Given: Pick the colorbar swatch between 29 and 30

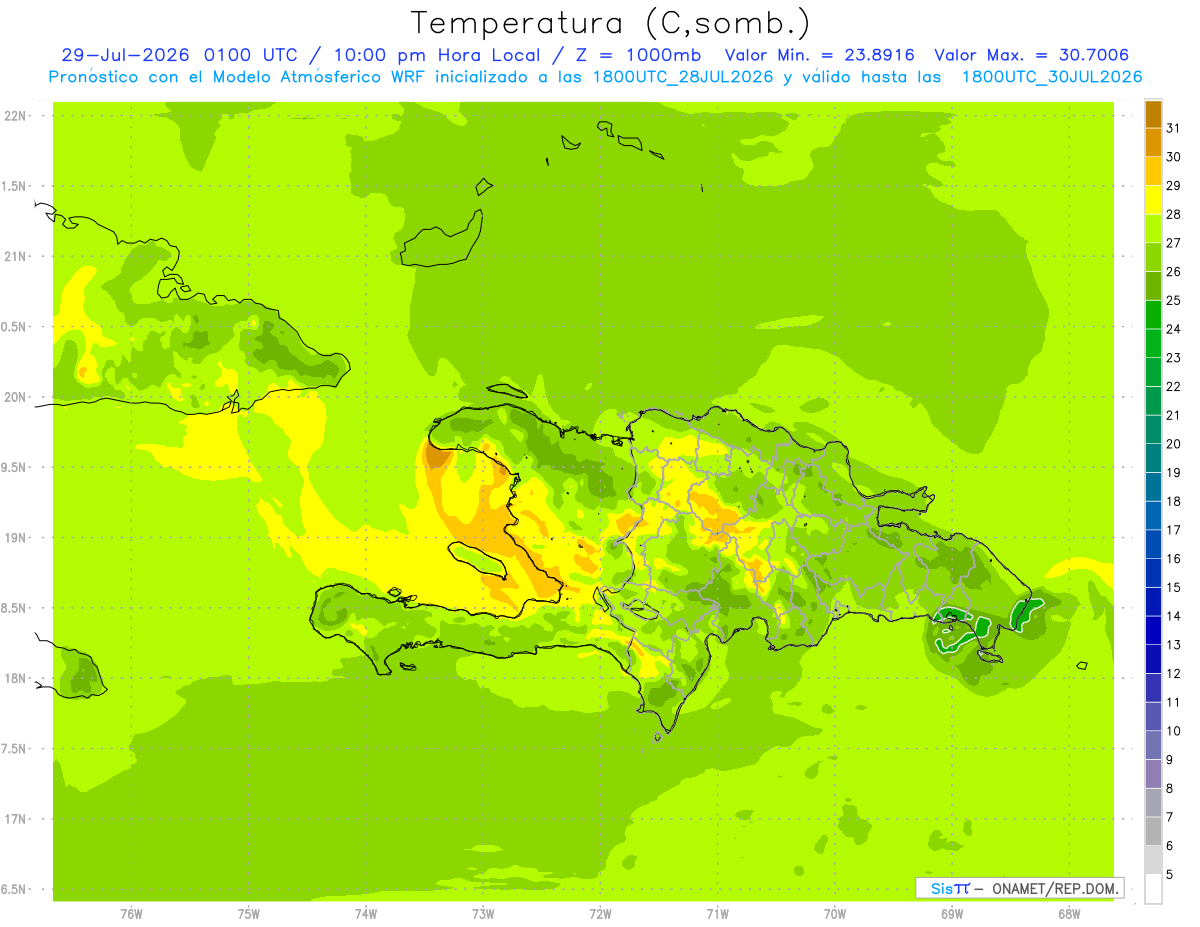Looking at the screenshot, I should tap(1153, 171).
